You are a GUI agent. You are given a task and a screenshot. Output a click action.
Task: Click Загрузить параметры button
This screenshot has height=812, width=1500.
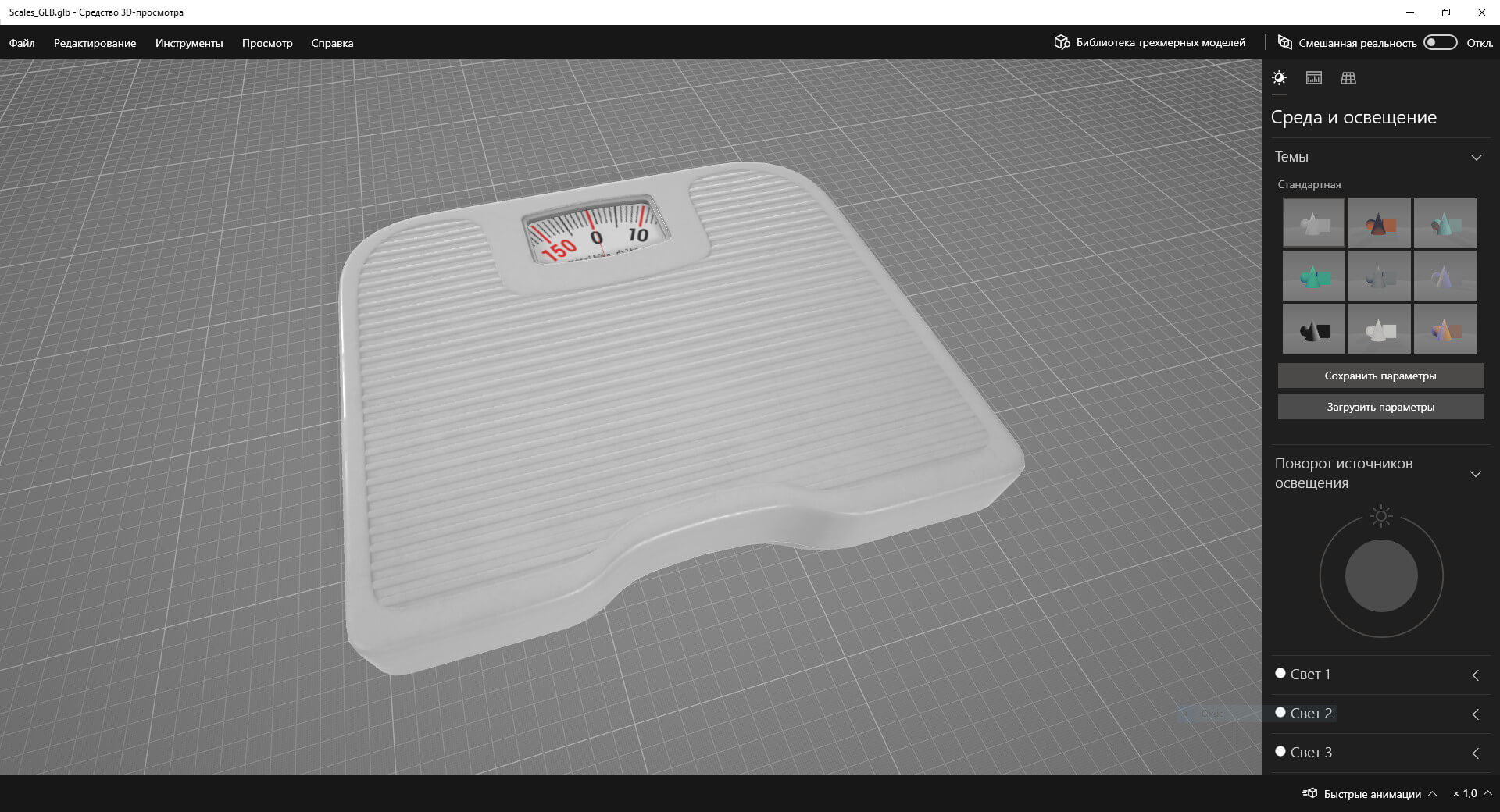click(1380, 407)
